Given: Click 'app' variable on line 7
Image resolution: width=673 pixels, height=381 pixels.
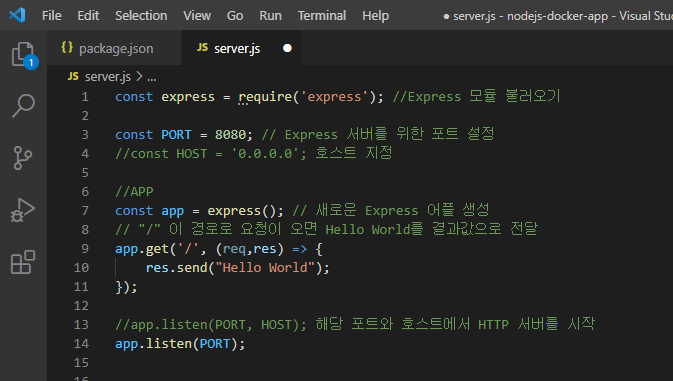Looking at the screenshot, I should 173,211.
